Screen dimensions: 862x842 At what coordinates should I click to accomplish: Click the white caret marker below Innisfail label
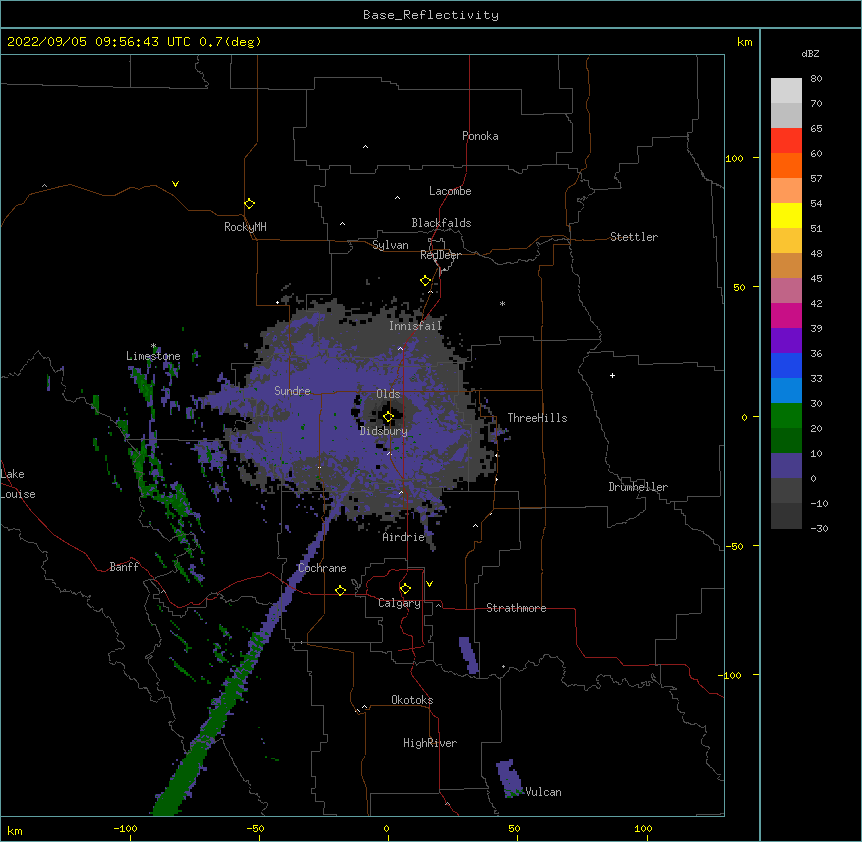click(x=400, y=348)
